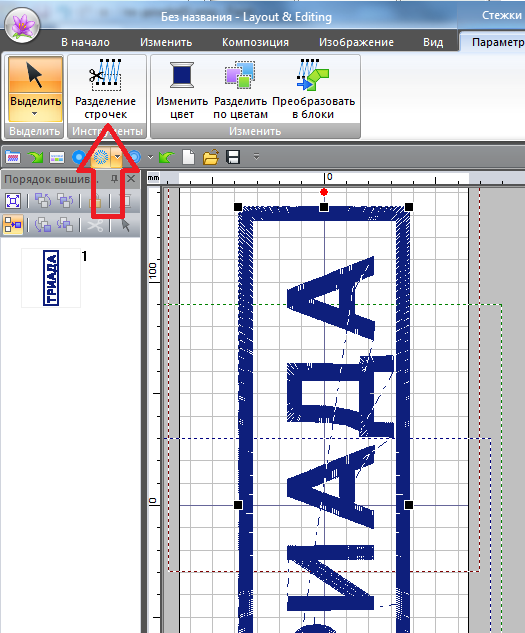
Task: Click the red rotation handle above selection
Action: (x=323, y=192)
